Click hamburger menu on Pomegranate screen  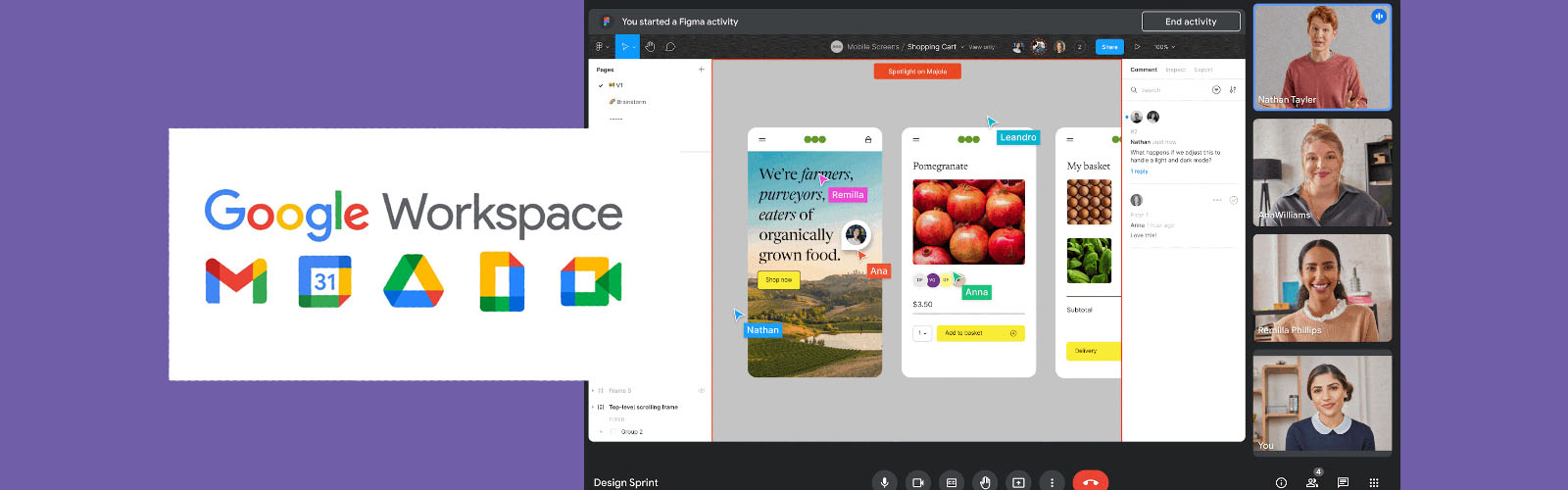[x=916, y=139]
